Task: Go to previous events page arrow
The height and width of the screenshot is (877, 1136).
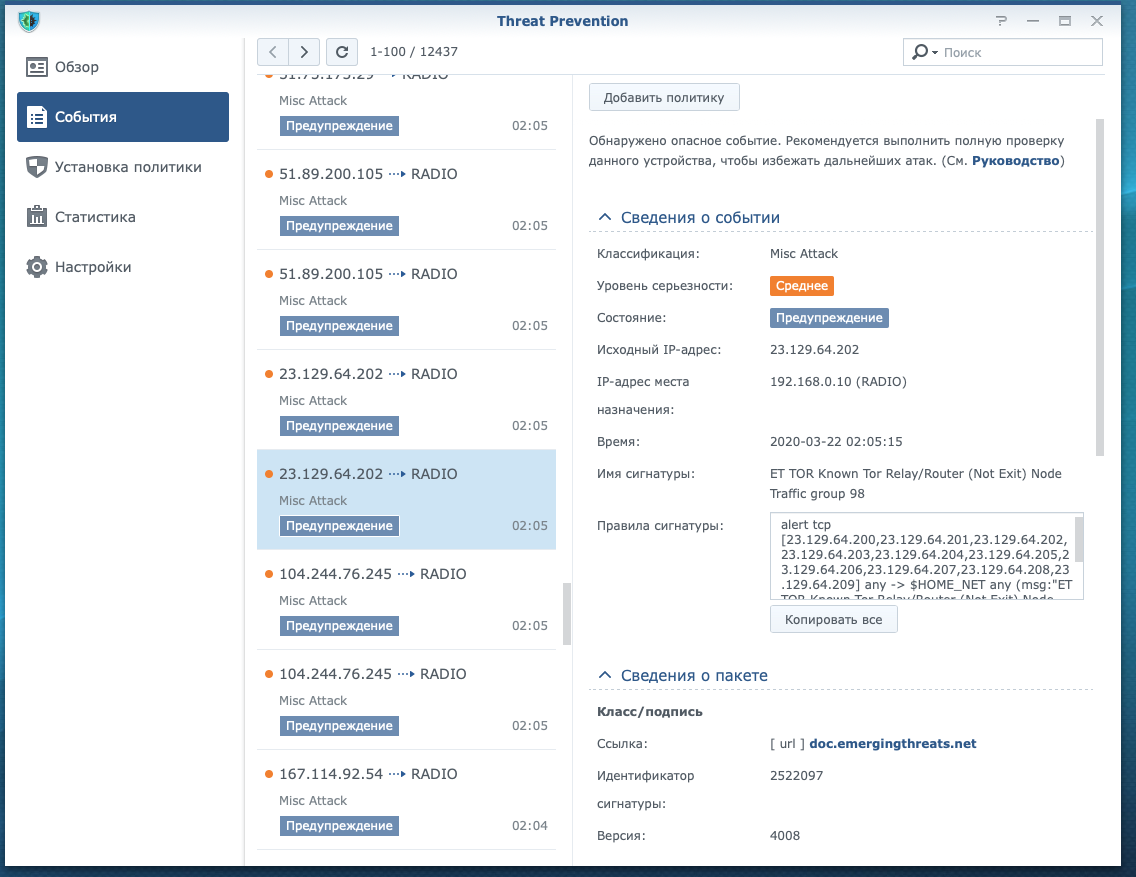Action: (273, 52)
